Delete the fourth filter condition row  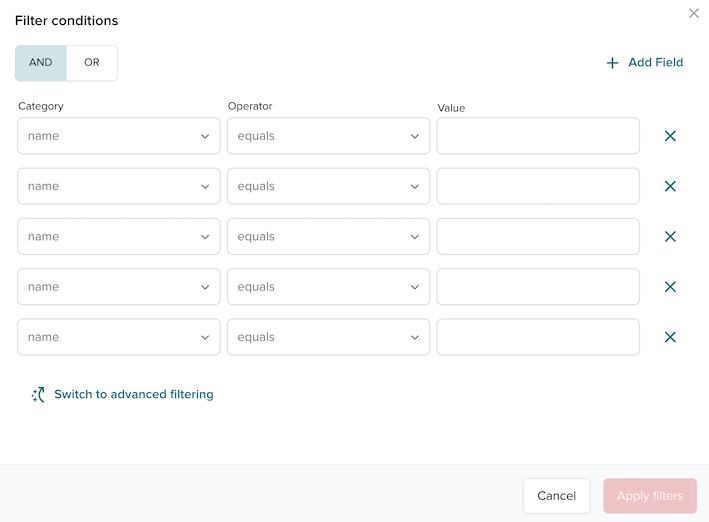pyautogui.click(x=670, y=287)
